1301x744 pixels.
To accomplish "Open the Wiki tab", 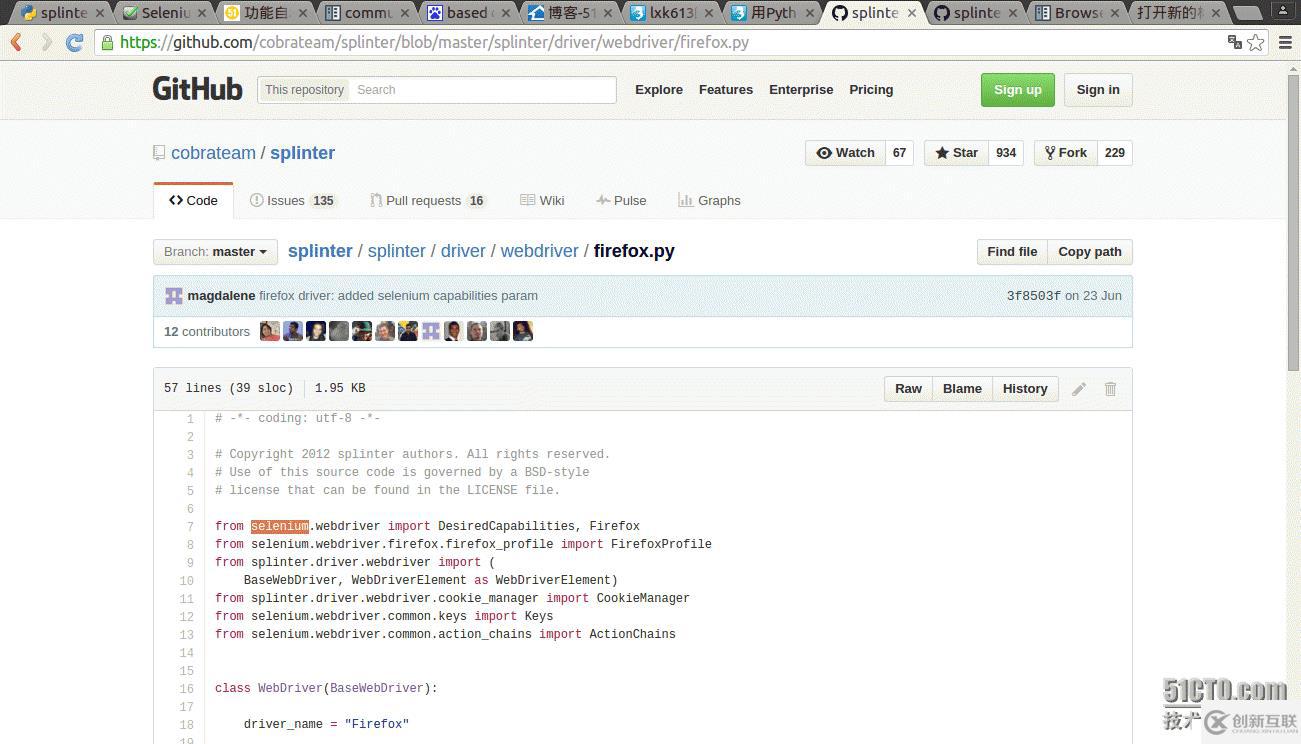I will coord(542,201).
